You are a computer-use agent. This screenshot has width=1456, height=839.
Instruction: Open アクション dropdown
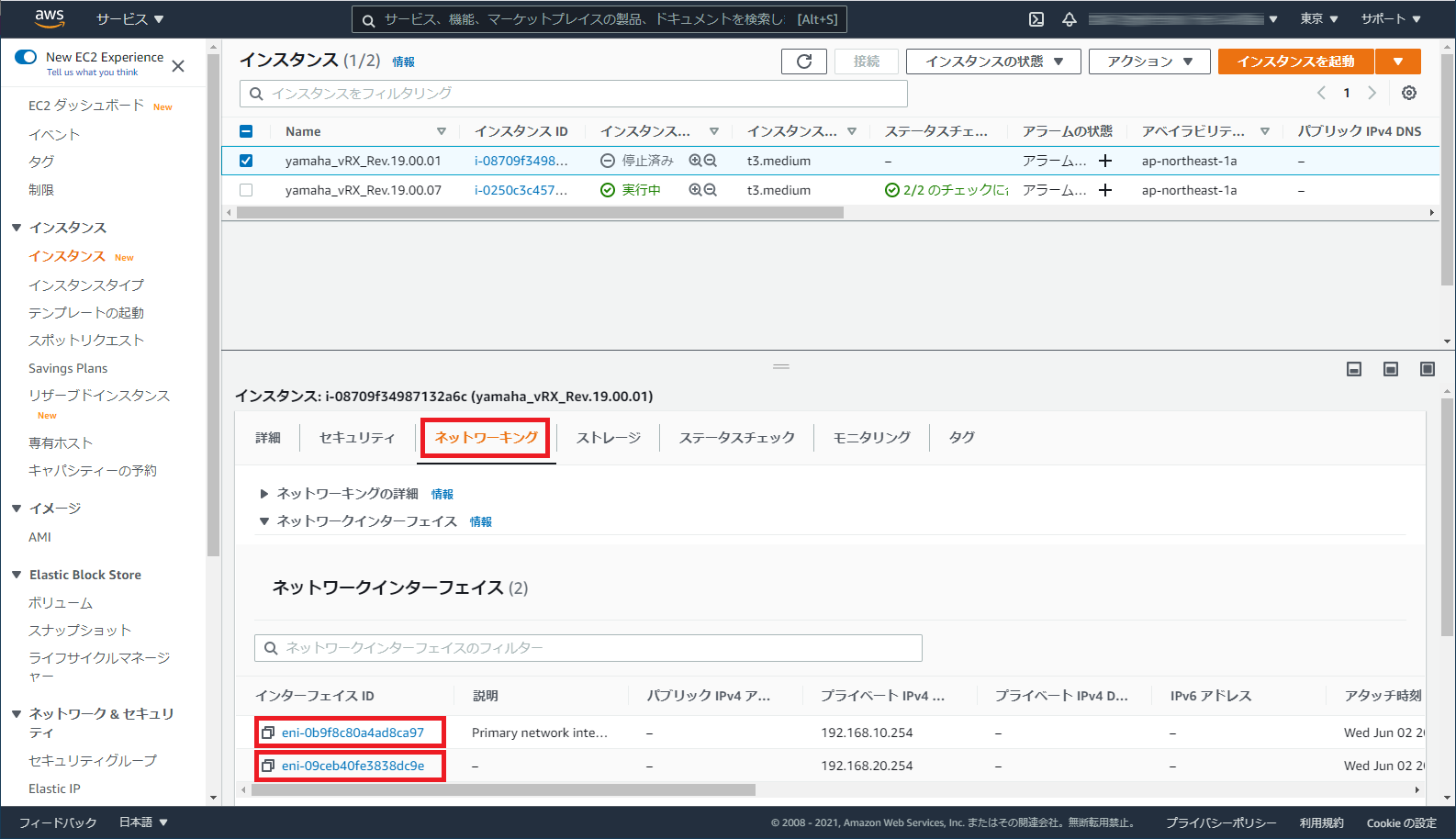[x=1148, y=62]
